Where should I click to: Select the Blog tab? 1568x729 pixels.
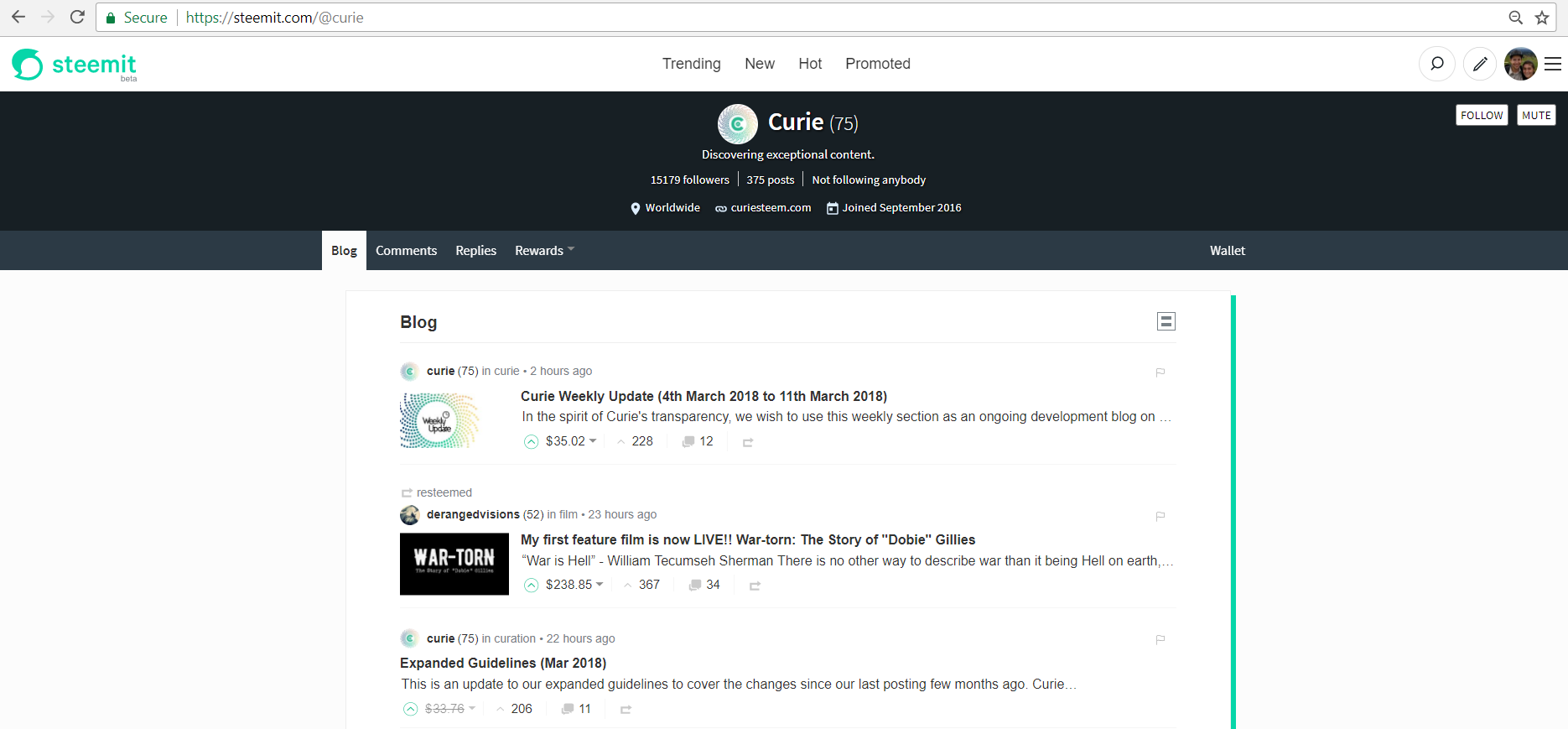344,250
